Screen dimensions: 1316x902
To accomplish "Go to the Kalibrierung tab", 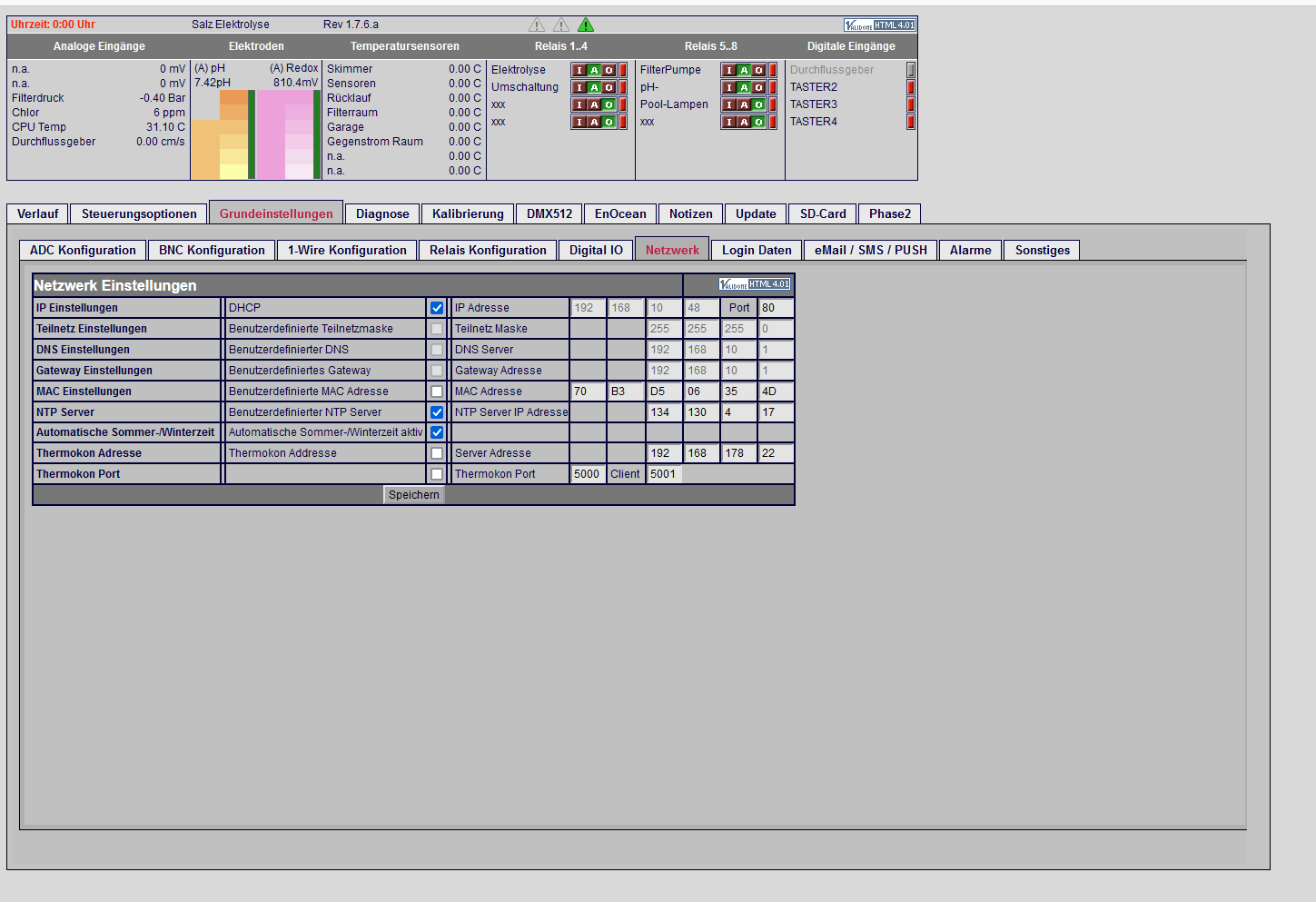I will pyautogui.click(x=468, y=213).
